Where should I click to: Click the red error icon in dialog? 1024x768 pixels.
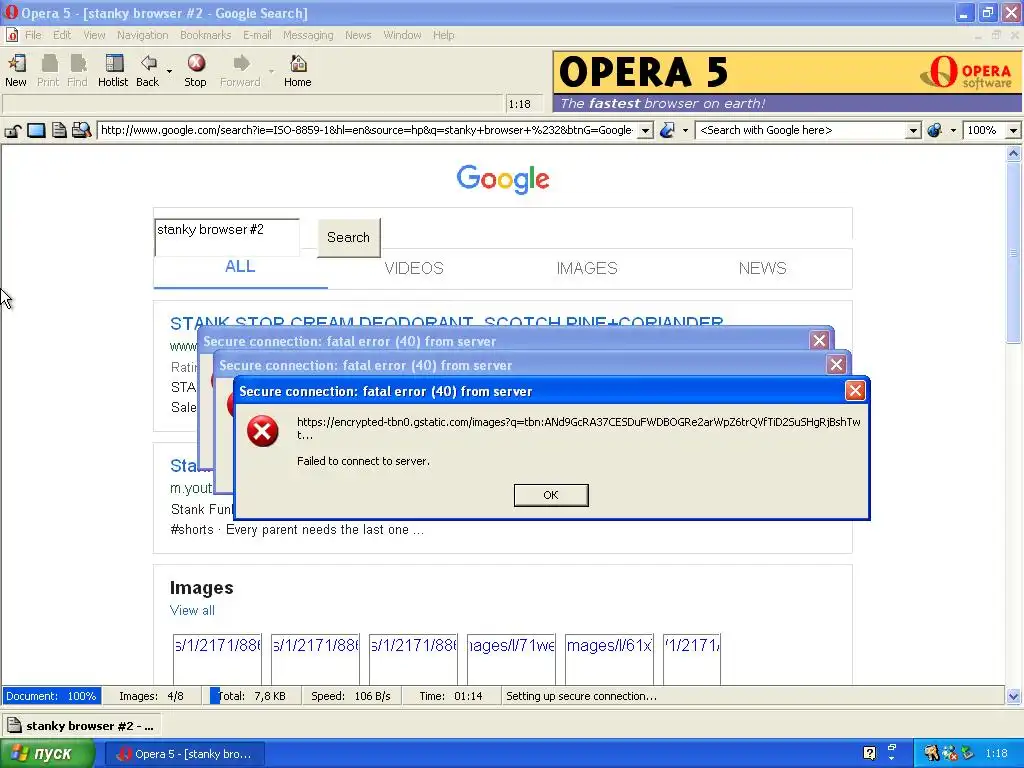coord(263,431)
